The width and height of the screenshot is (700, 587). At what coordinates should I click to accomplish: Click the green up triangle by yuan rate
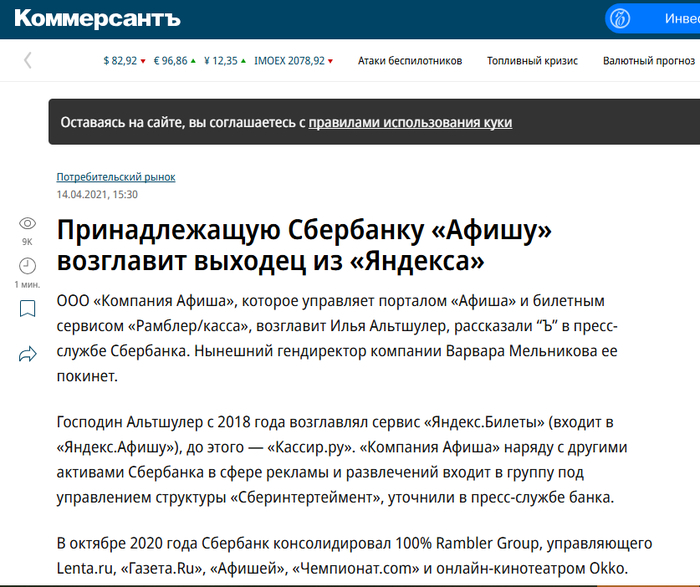(243, 61)
